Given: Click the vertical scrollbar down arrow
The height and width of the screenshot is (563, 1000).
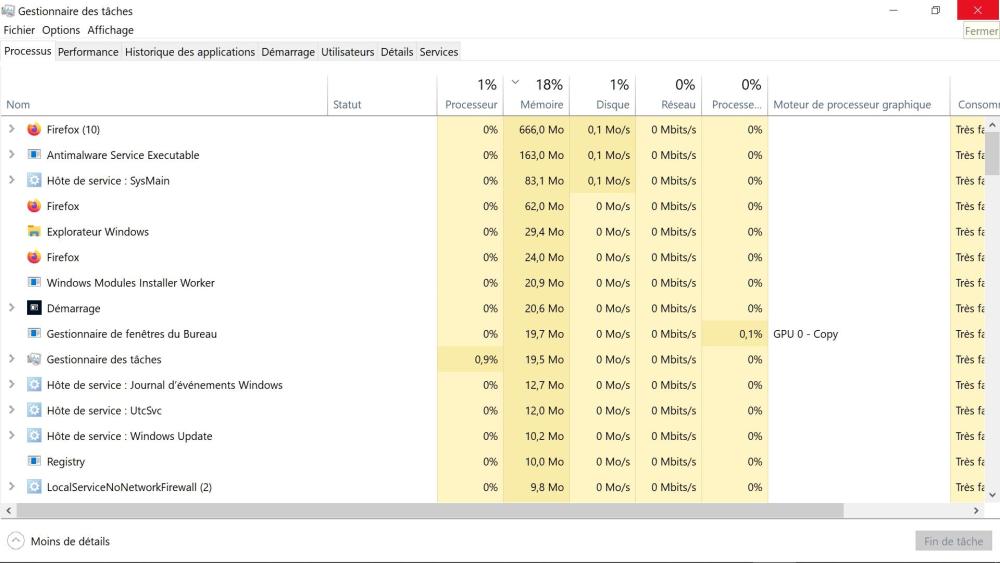Looking at the screenshot, I should pyautogui.click(x=992, y=494).
